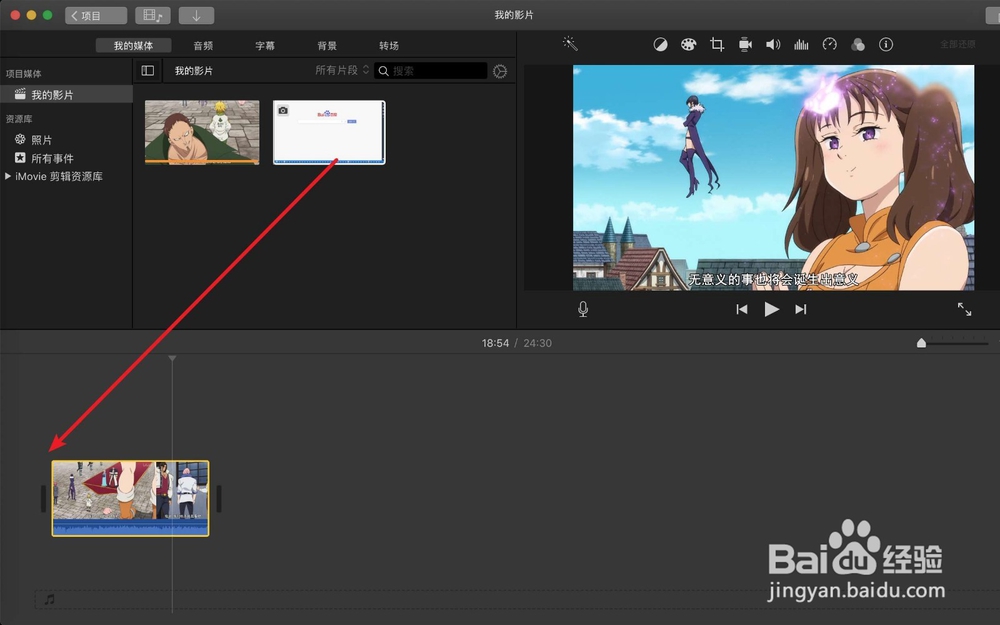Select the timeline video clip
1000x625 pixels.
[130, 498]
